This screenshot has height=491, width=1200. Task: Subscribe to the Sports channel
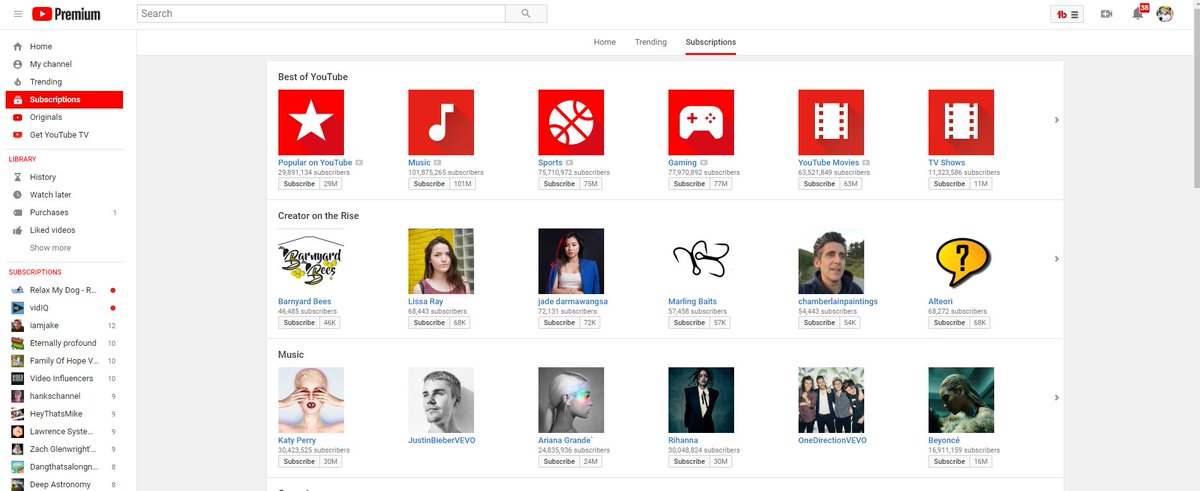(559, 184)
